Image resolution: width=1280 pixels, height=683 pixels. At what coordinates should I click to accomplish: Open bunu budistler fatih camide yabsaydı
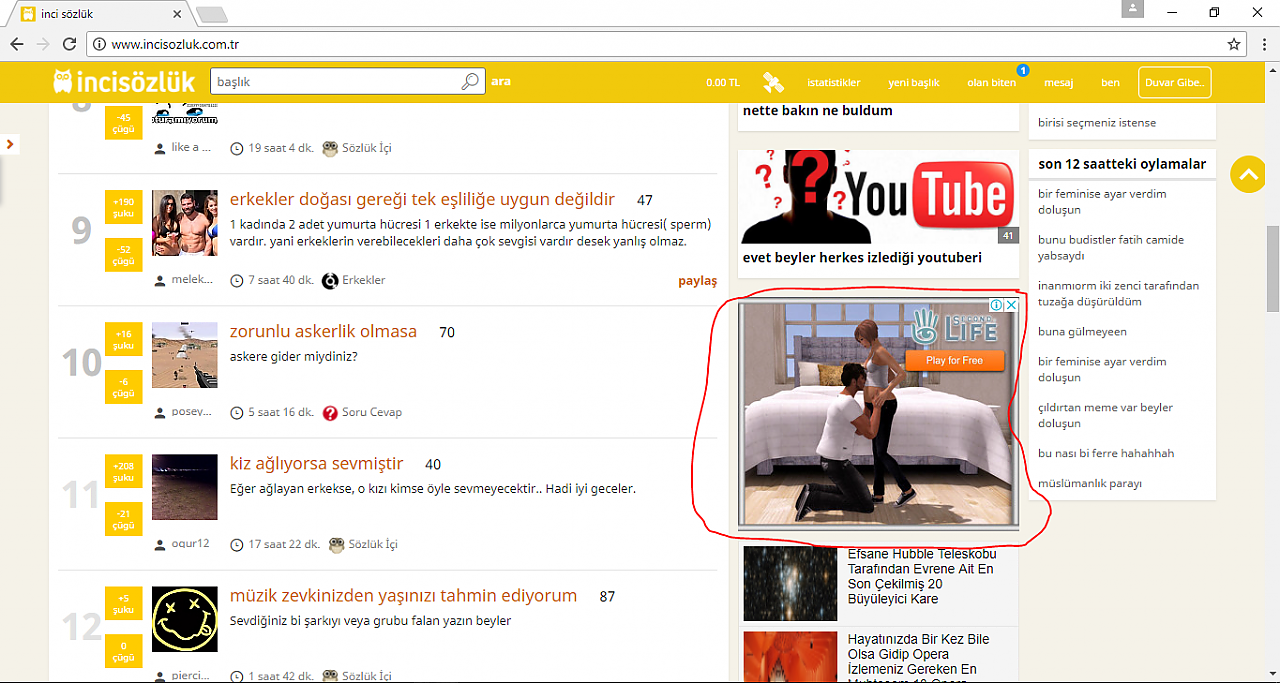(1111, 248)
